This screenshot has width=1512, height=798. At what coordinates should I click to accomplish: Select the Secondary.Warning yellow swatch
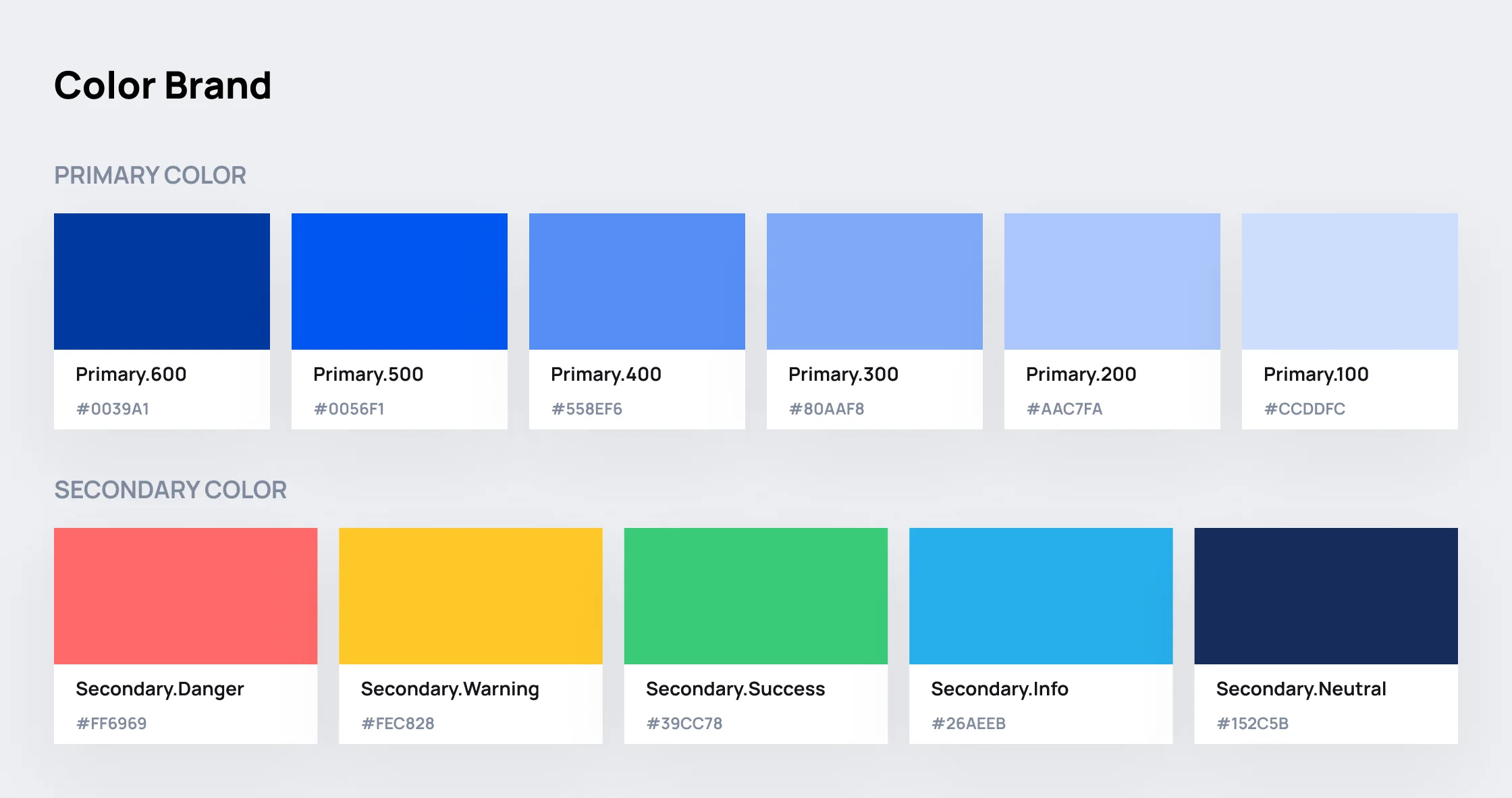[x=470, y=596]
